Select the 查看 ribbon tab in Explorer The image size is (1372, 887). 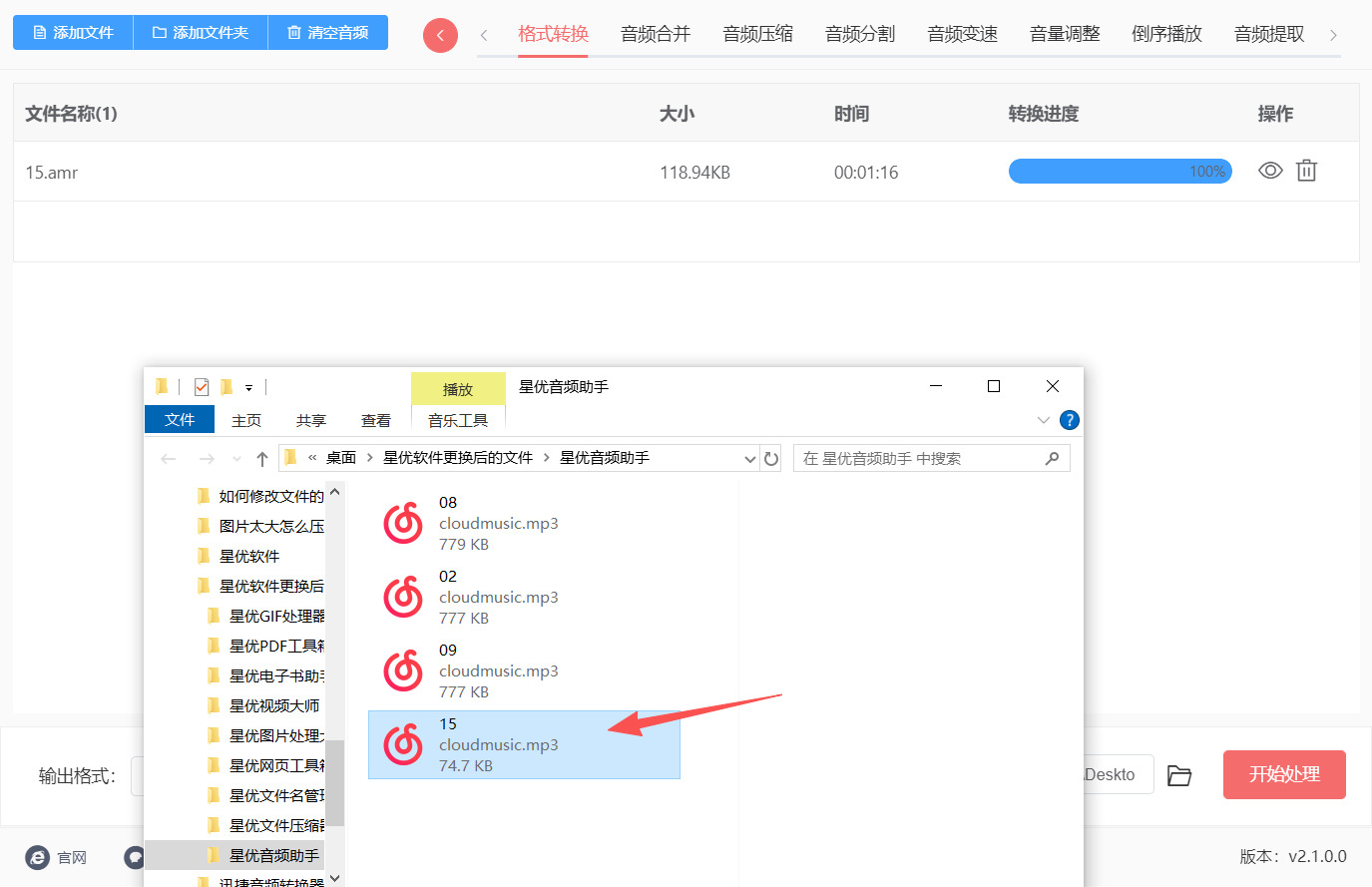pos(376,421)
